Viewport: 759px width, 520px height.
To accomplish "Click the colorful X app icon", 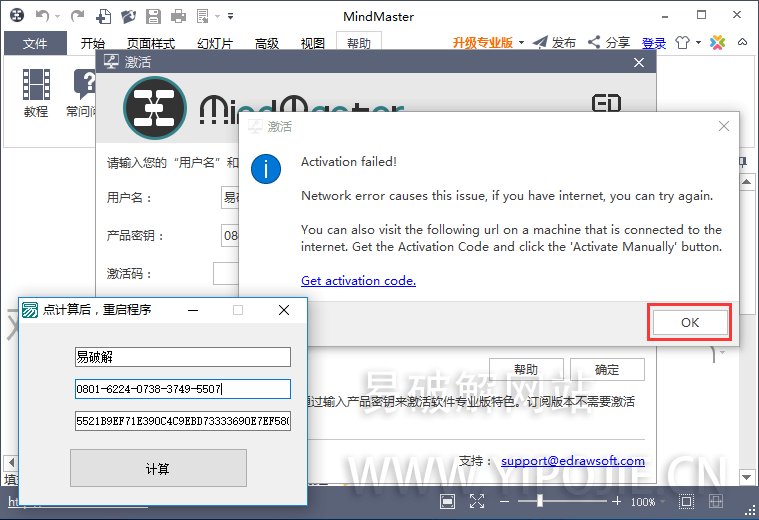I will click(717, 43).
